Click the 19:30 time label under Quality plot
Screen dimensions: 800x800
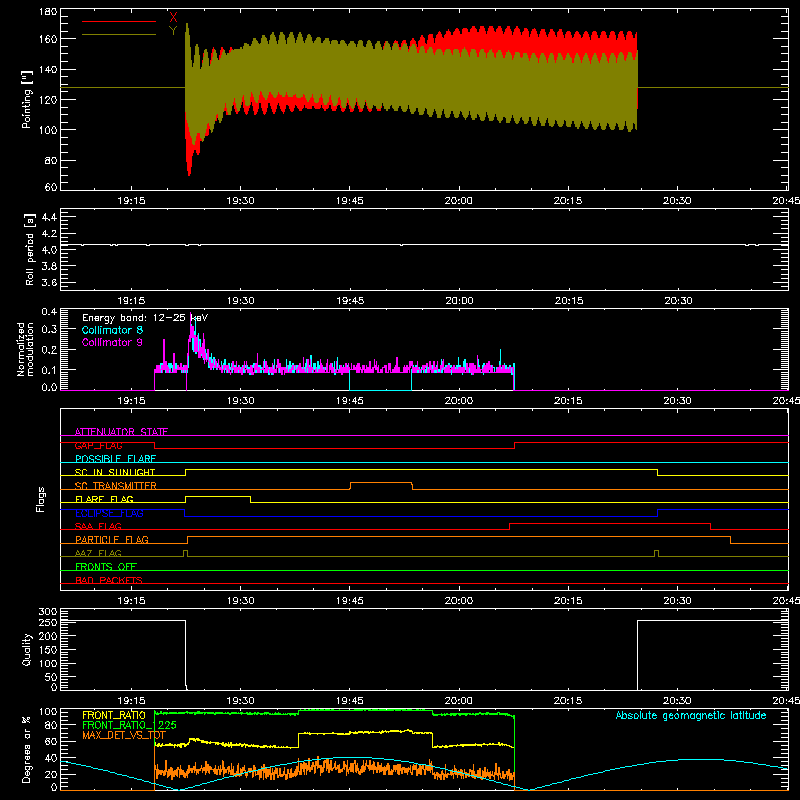pos(240,701)
